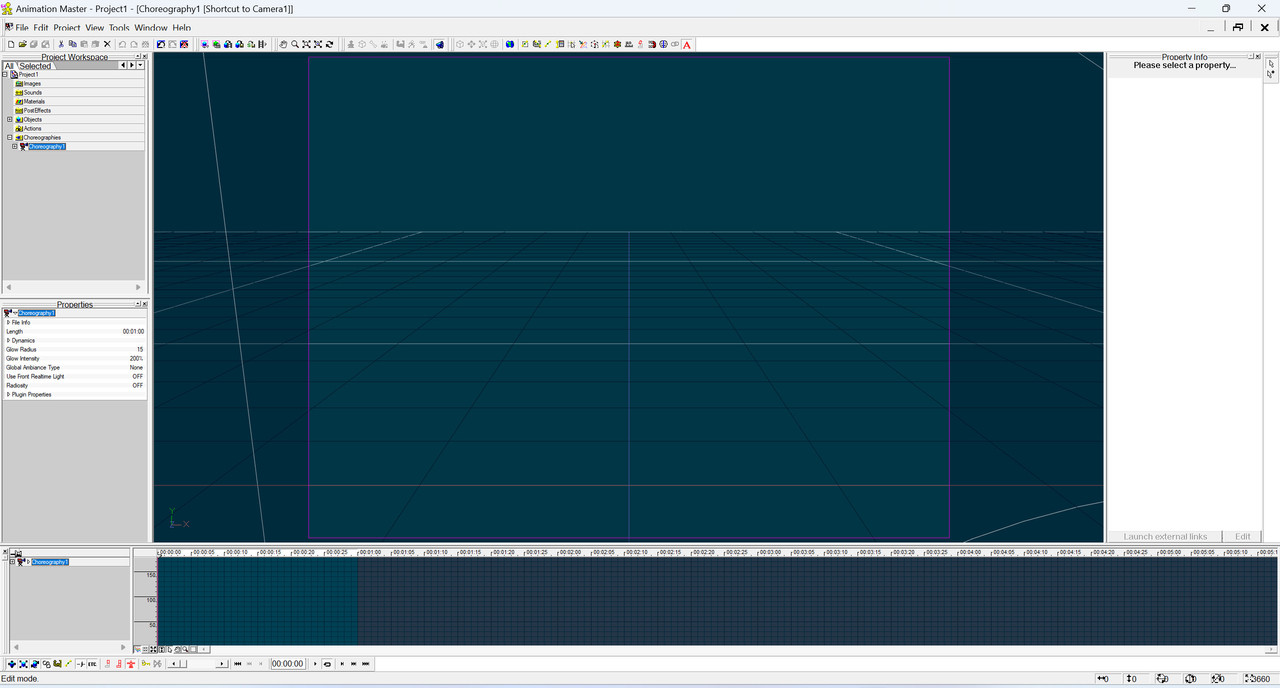The width and height of the screenshot is (1280, 688).
Task: Click the Delete X toolbar icon
Action: tap(107, 44)
